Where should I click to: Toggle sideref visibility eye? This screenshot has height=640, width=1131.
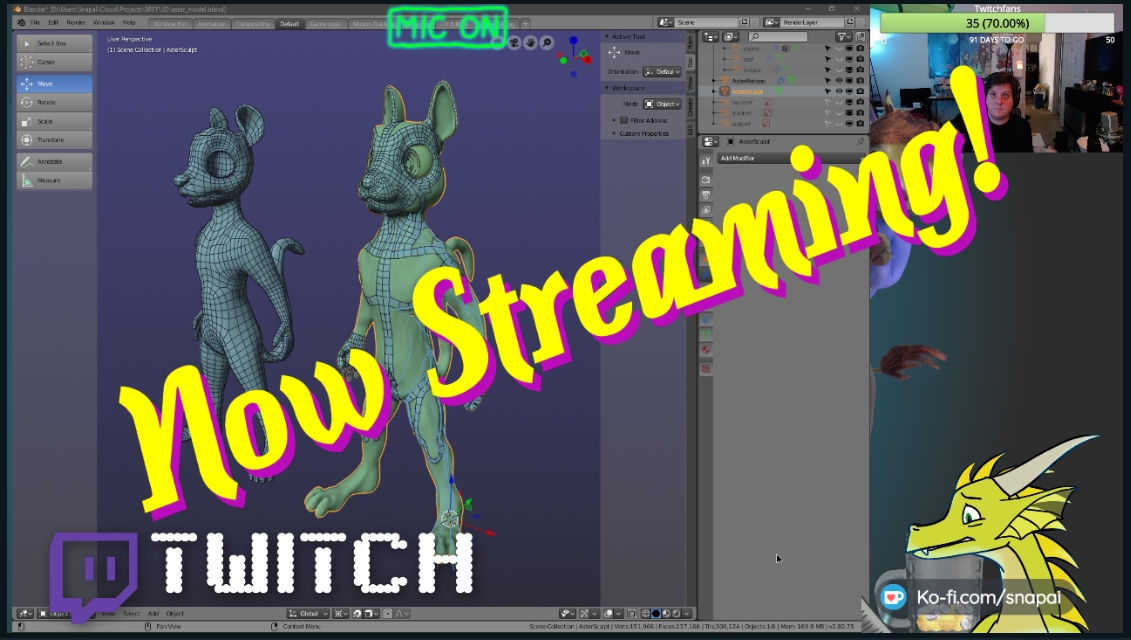[839, 124]
